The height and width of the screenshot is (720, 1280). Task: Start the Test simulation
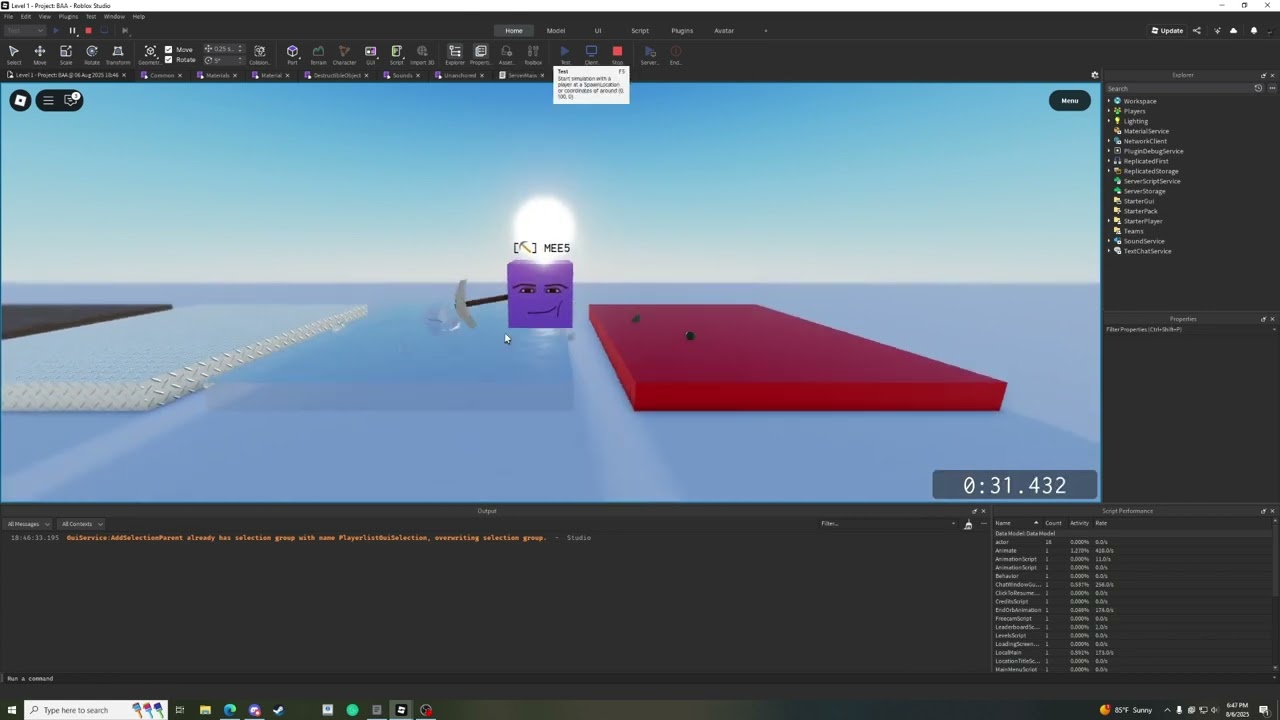pos(565,54)
